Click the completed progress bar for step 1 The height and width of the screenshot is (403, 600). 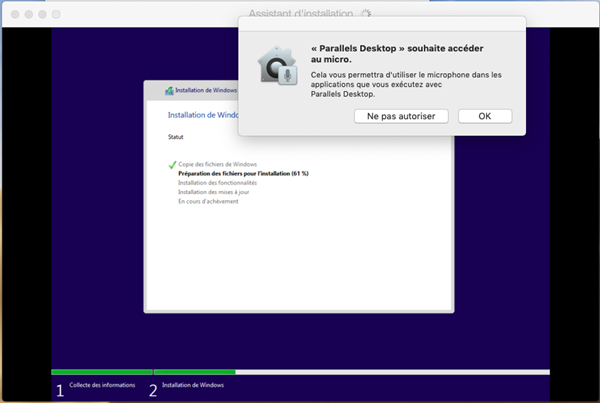102,372
